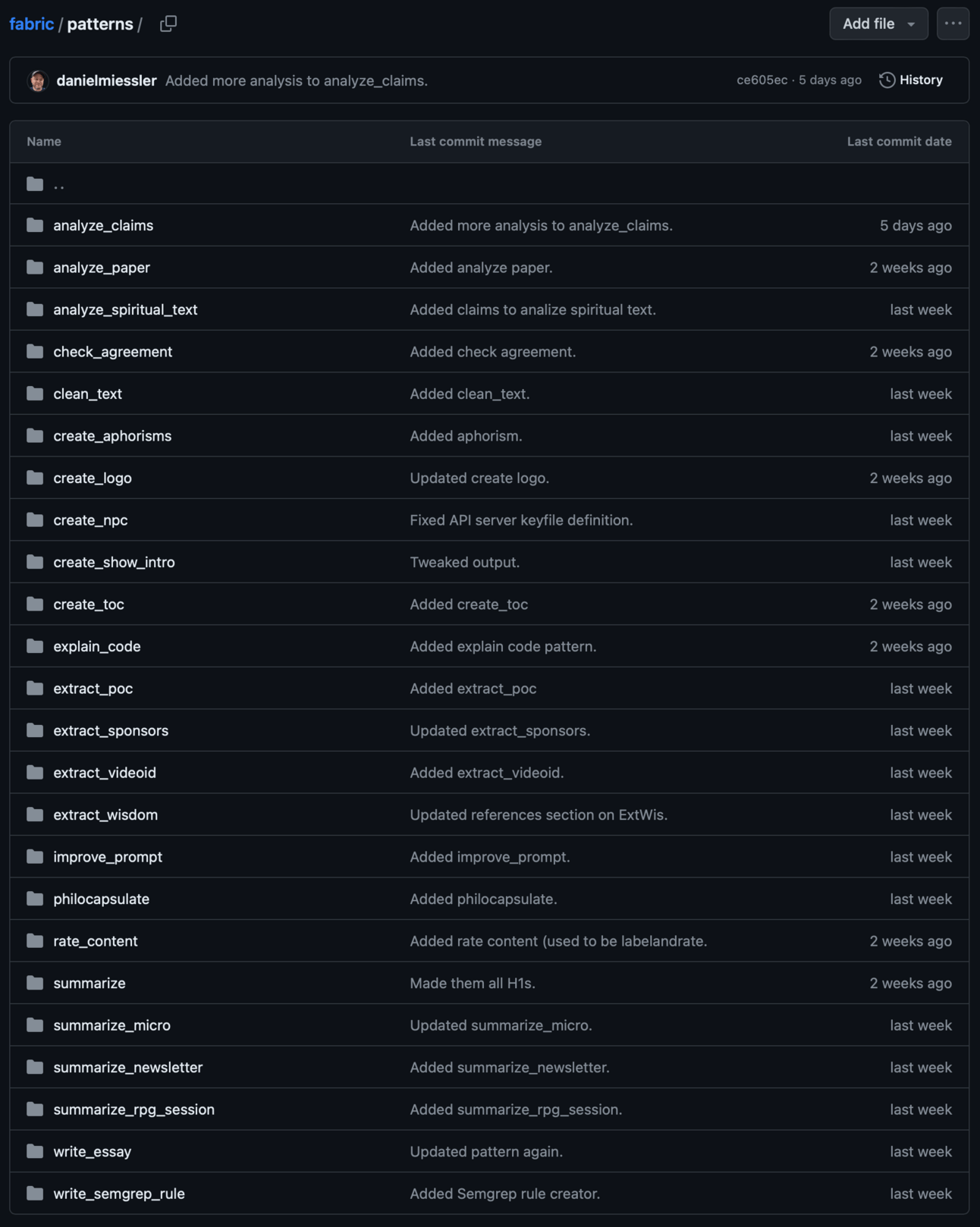Click the History clock icon
The image size is (980, 1227).
click(887, 80)
